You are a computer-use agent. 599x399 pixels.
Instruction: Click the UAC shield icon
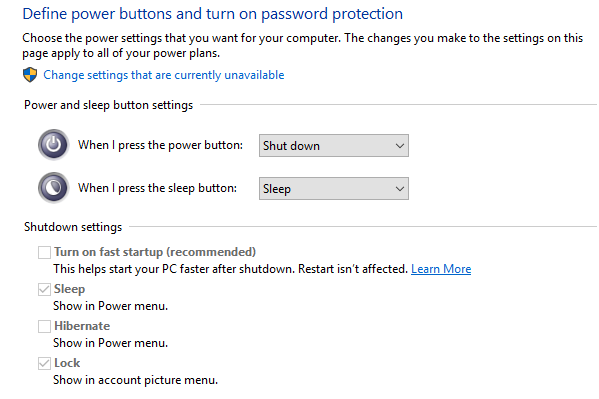[x=30, y=75]
